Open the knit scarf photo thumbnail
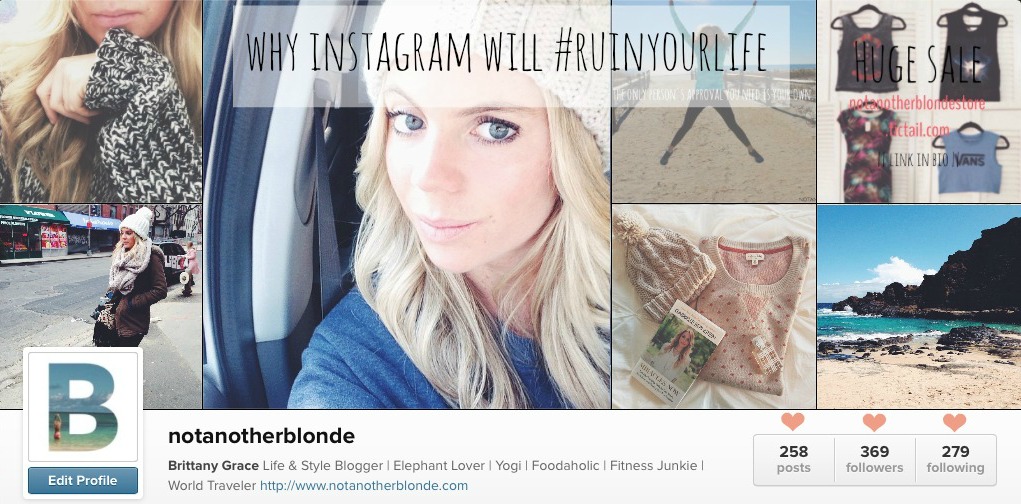 tap(101, 101)
